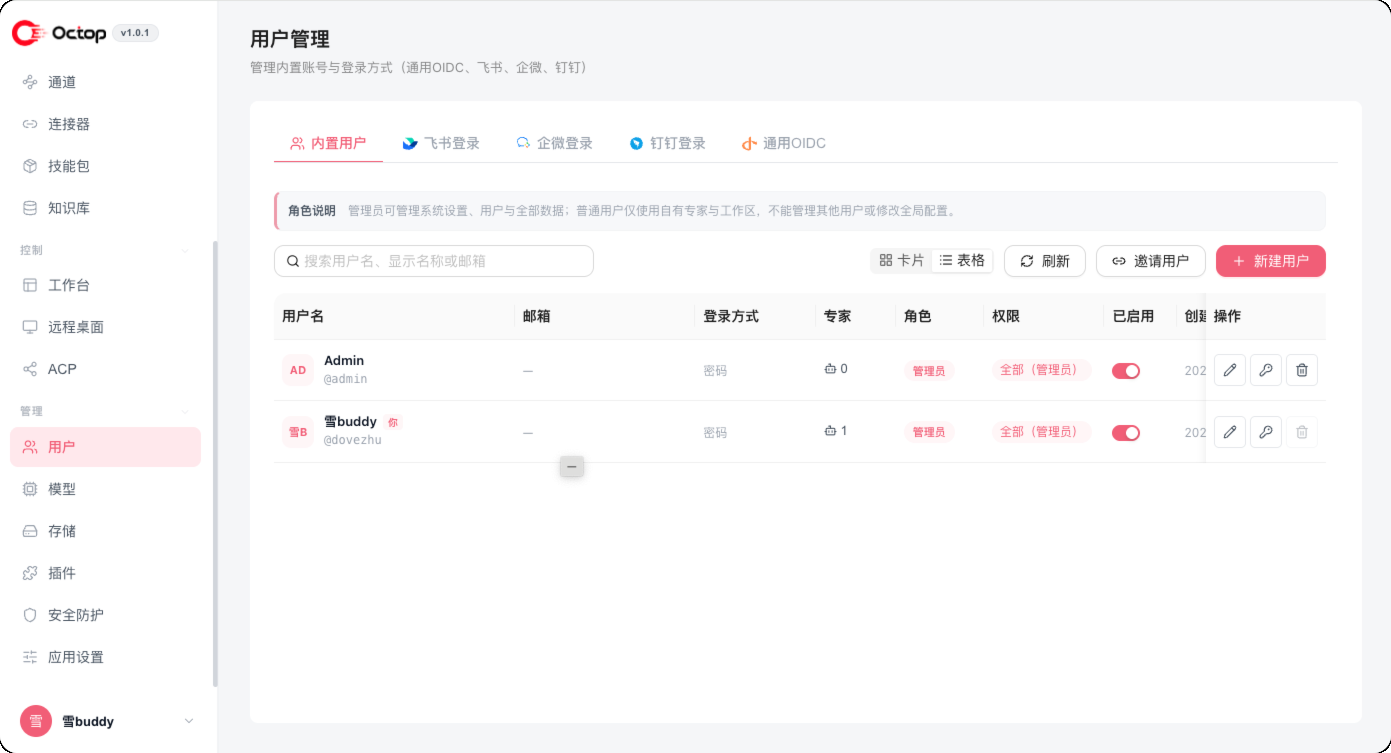
Task: Open 知识库 in the sidebar
Action: click(x=105, y=208)
